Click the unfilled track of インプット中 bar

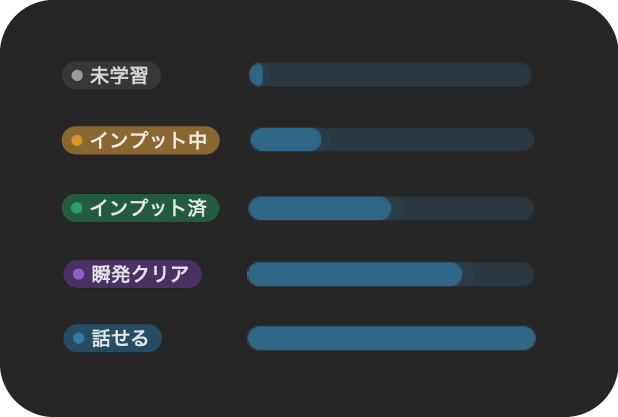click(x=430, y=140)
